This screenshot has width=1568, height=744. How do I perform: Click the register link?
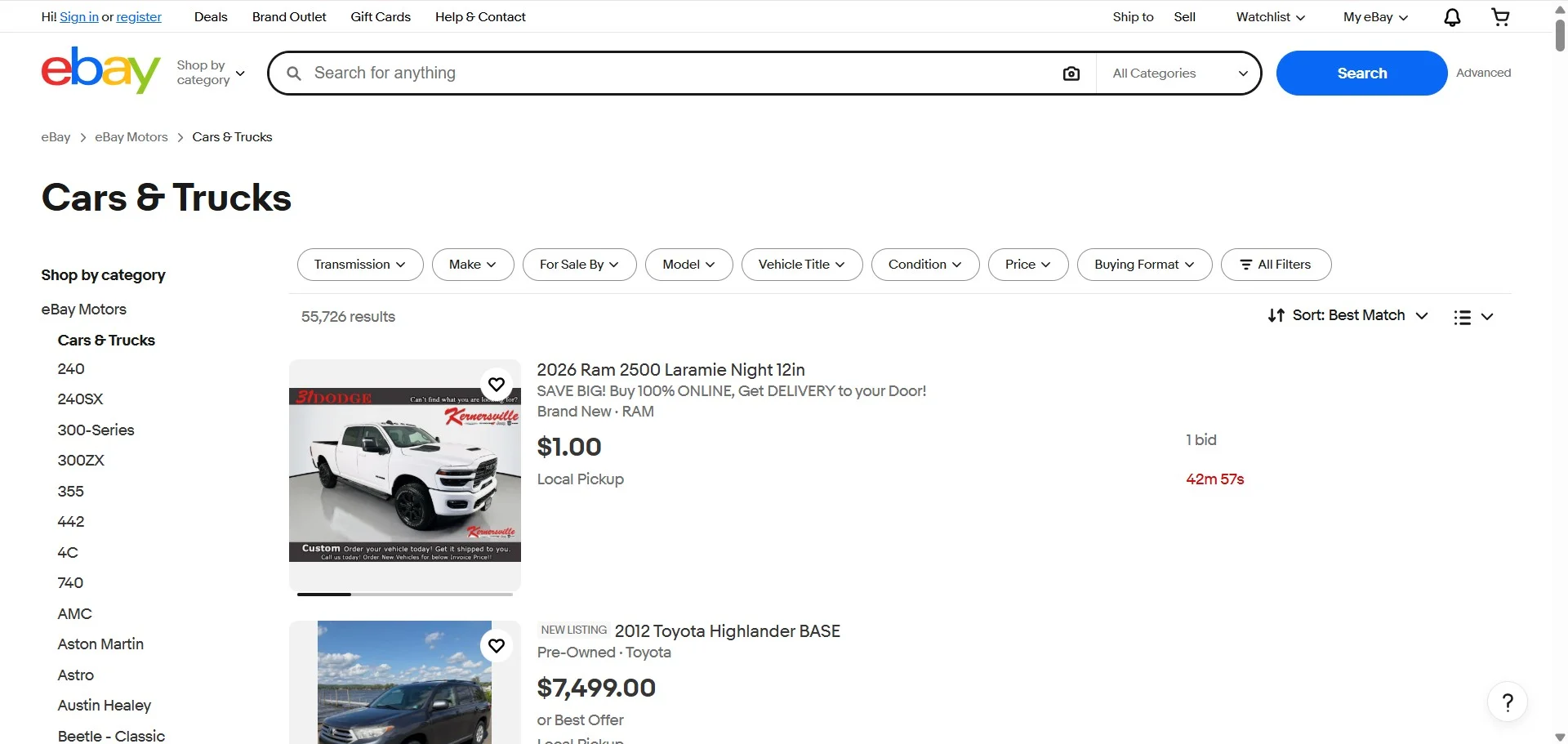point(139,17)
